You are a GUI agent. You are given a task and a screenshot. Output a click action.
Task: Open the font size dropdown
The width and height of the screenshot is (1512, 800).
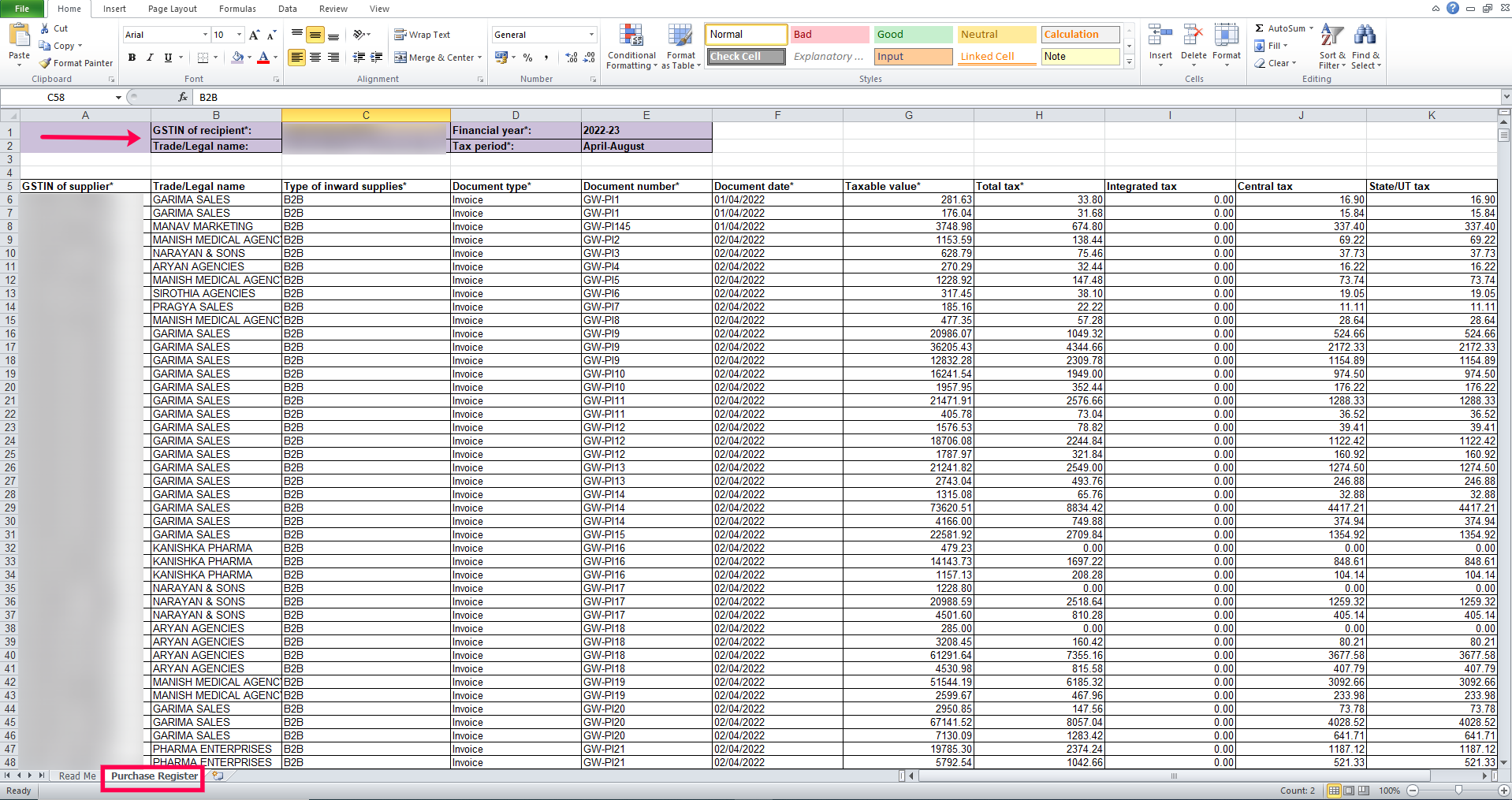pyautogui.click(x=239, y=35)
